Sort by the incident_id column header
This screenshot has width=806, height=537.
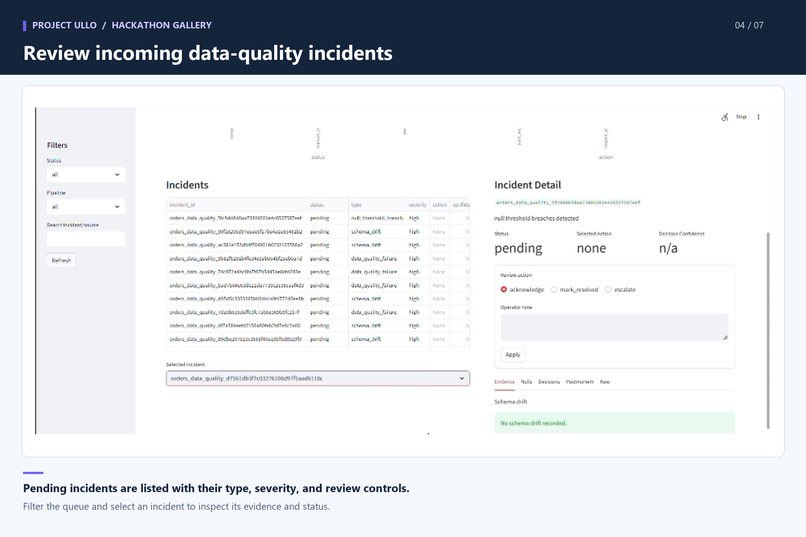[237, 205]
